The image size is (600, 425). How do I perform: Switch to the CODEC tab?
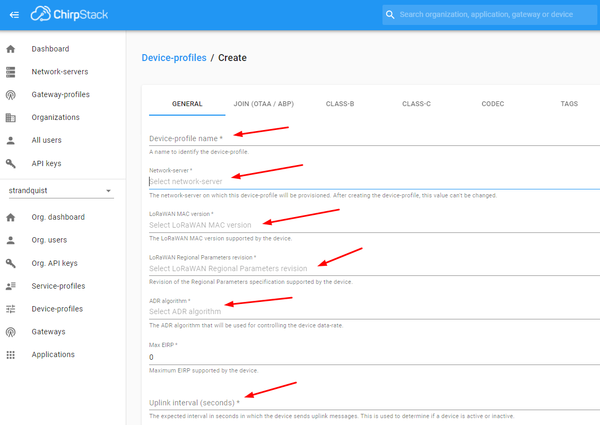(492, 104)
